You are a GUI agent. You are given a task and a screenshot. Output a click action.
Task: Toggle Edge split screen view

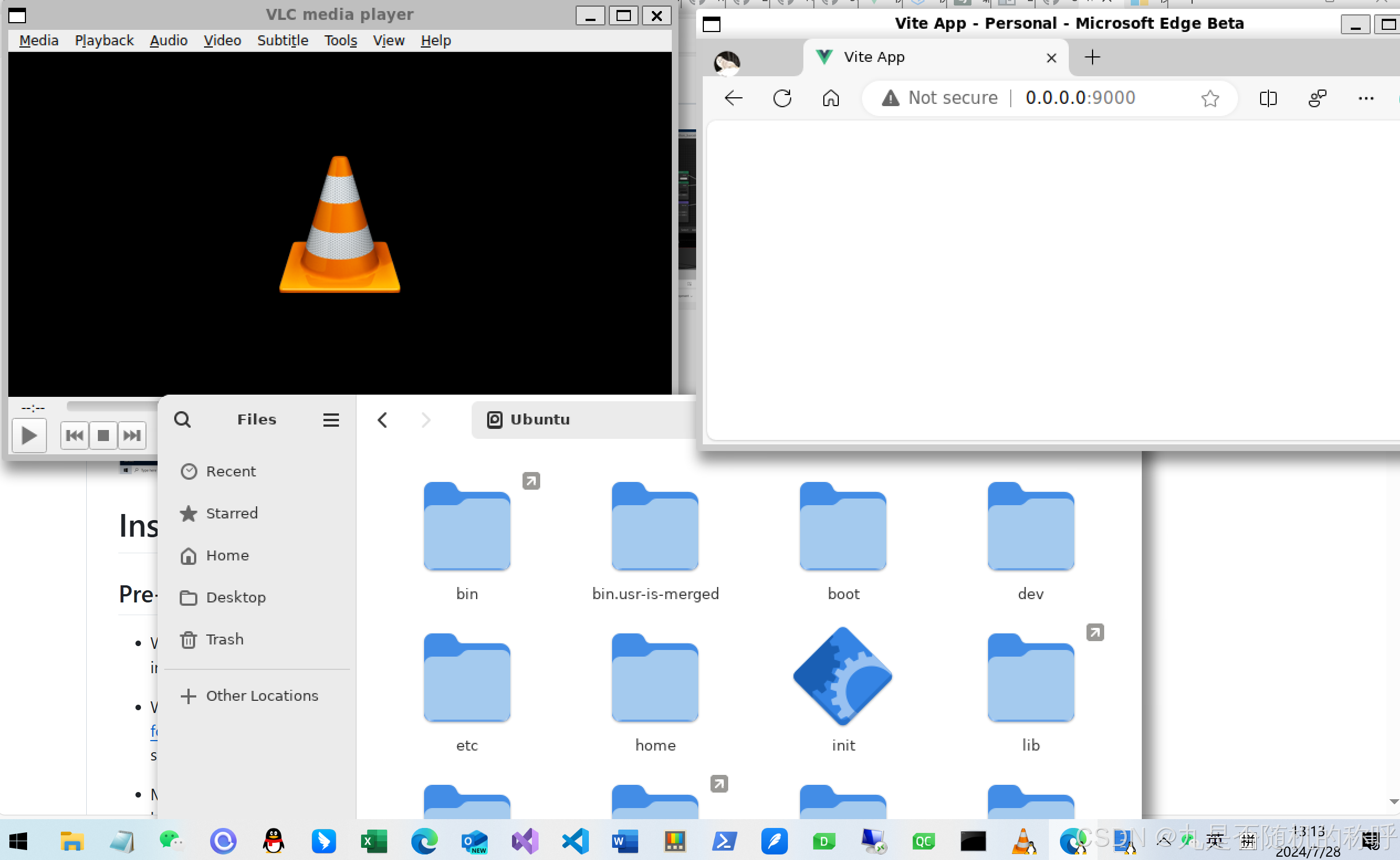click(1268, 98)
